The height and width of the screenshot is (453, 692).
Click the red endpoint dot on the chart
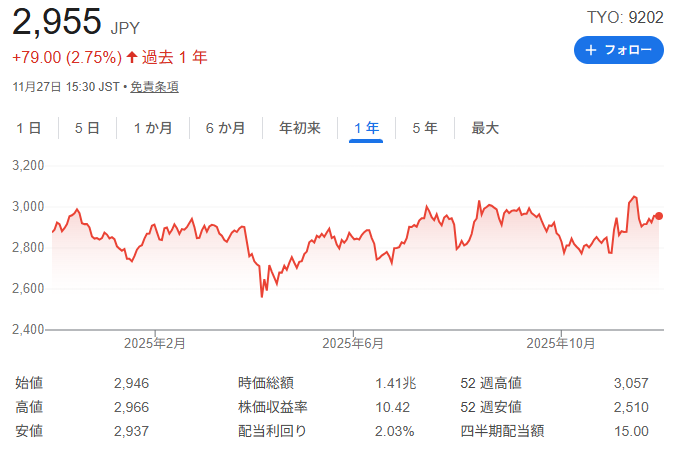tap(658, 216)
